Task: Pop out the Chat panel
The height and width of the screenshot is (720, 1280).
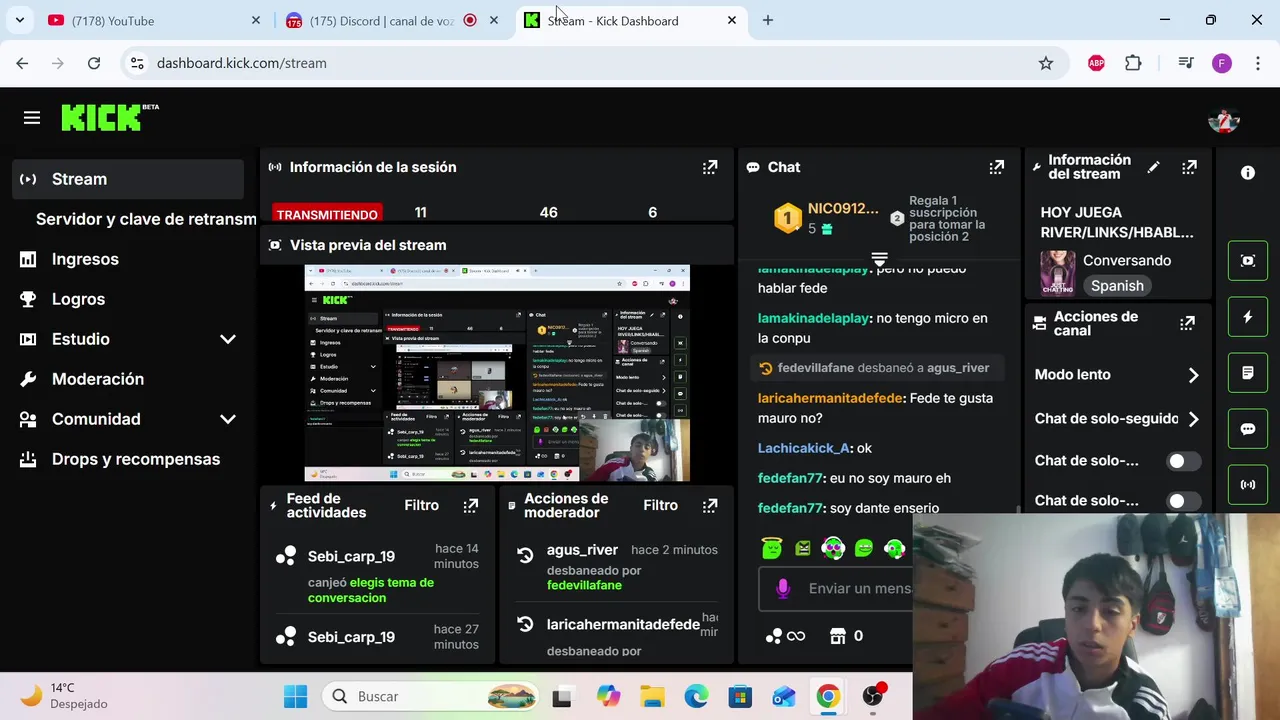Action: pyautogui.click(x=997, y=167)
